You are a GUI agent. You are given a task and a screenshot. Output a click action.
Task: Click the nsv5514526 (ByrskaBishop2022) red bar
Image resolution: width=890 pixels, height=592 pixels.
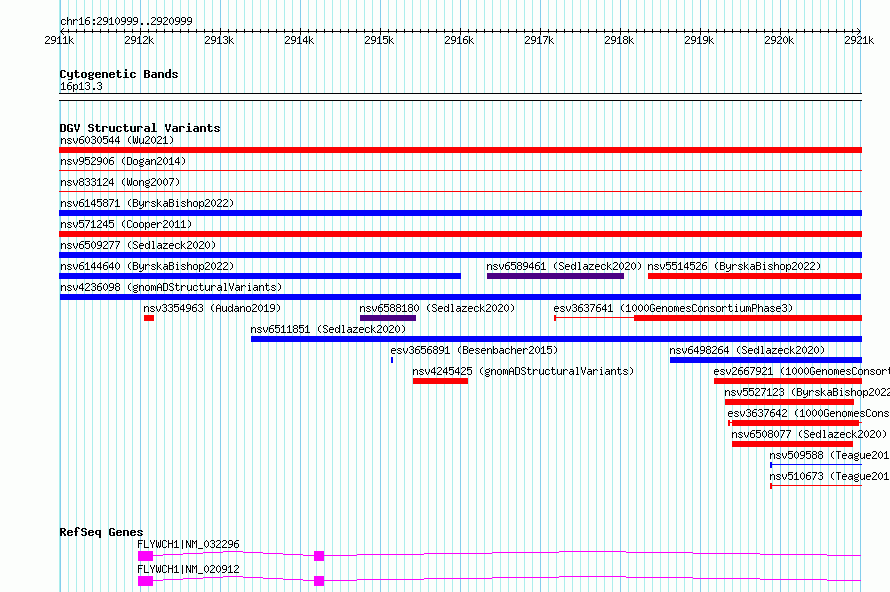click(x=754, y=276)
